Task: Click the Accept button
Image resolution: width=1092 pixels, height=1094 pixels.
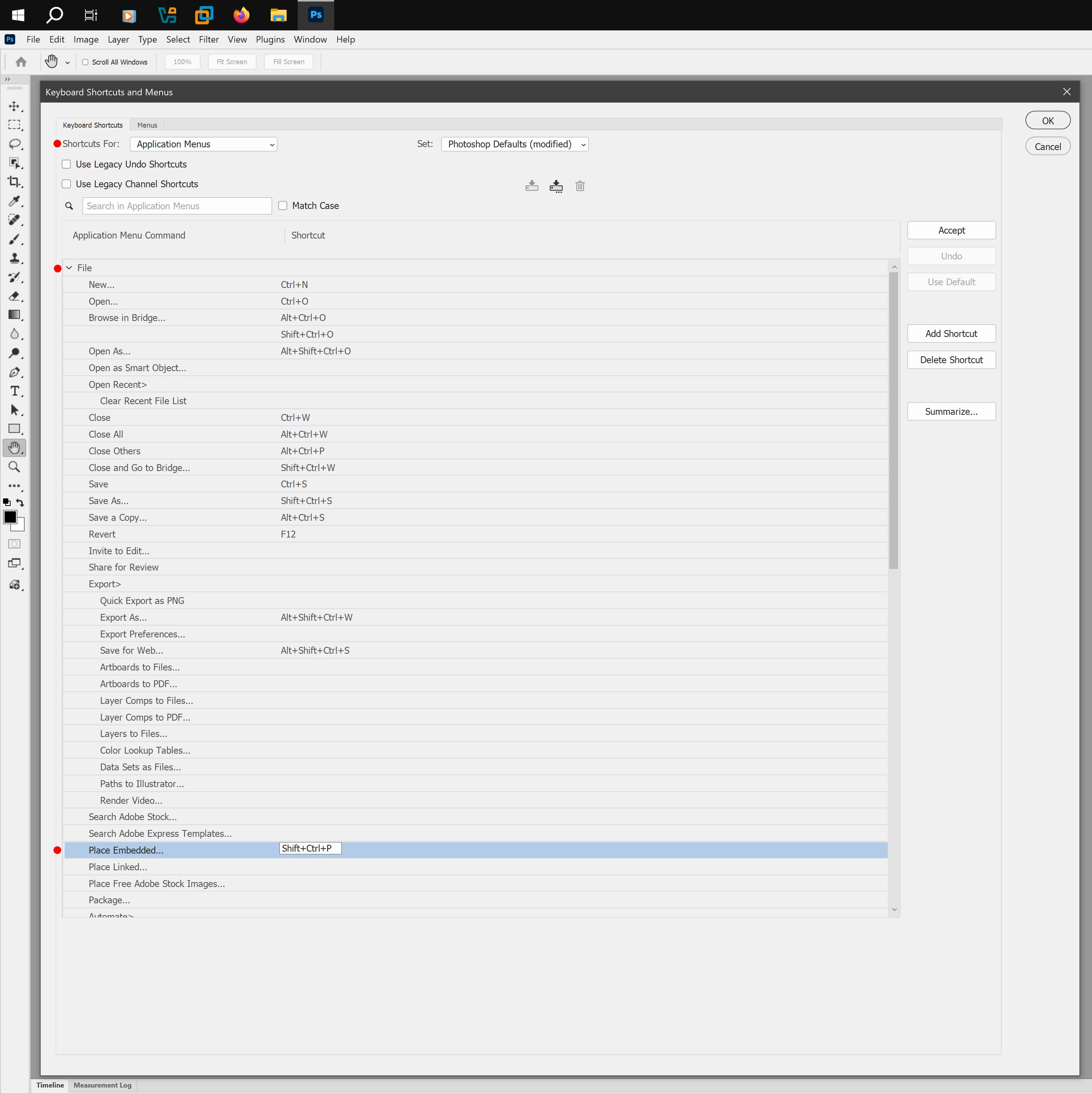Action: pos(951,231)
